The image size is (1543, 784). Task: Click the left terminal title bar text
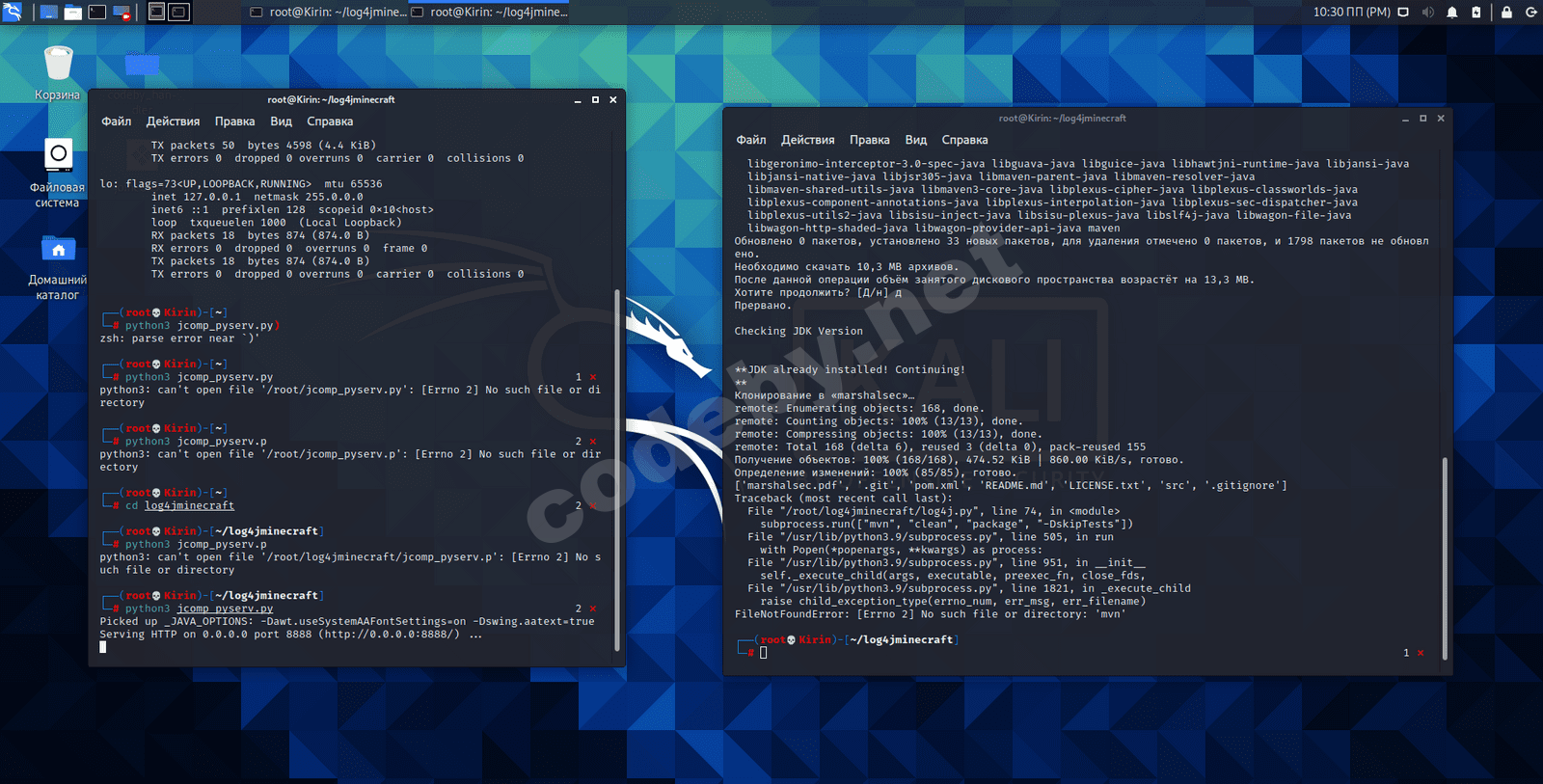331,99
